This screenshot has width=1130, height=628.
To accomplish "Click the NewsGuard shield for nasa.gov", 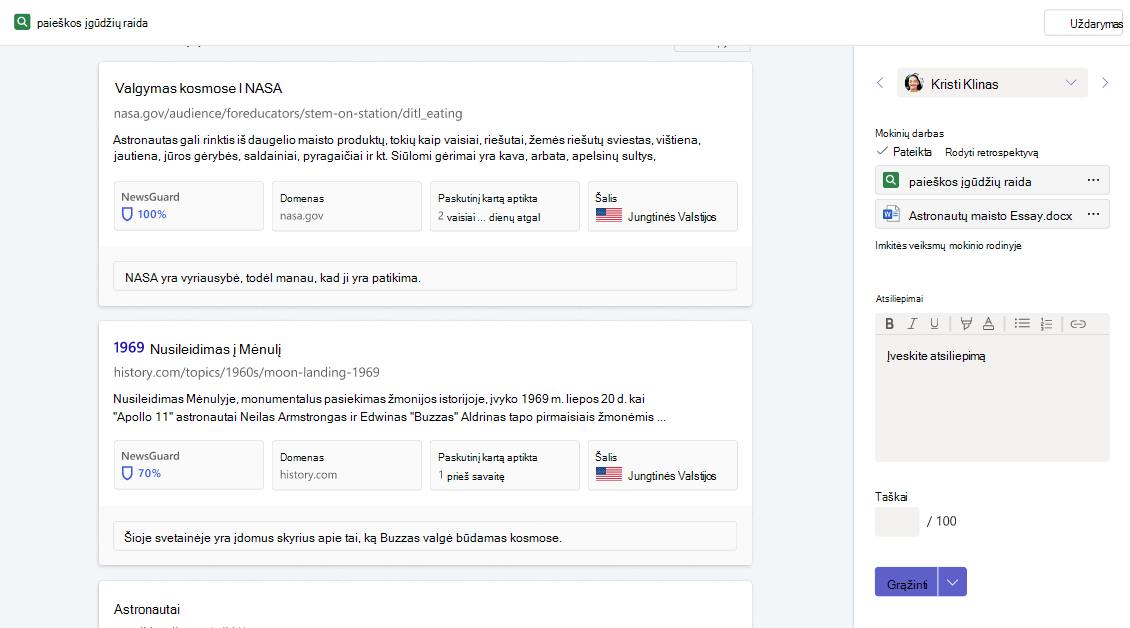I will pyautogui.click(x=127, y=214).
